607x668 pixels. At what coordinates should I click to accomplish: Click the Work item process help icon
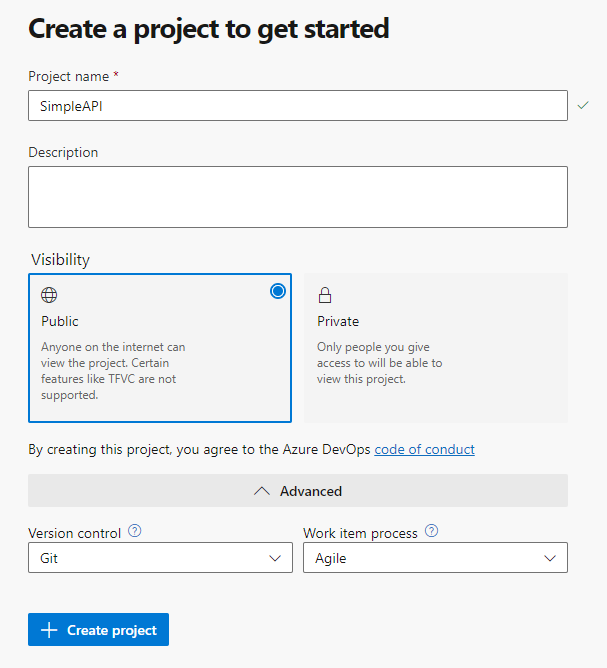point(432,531)
